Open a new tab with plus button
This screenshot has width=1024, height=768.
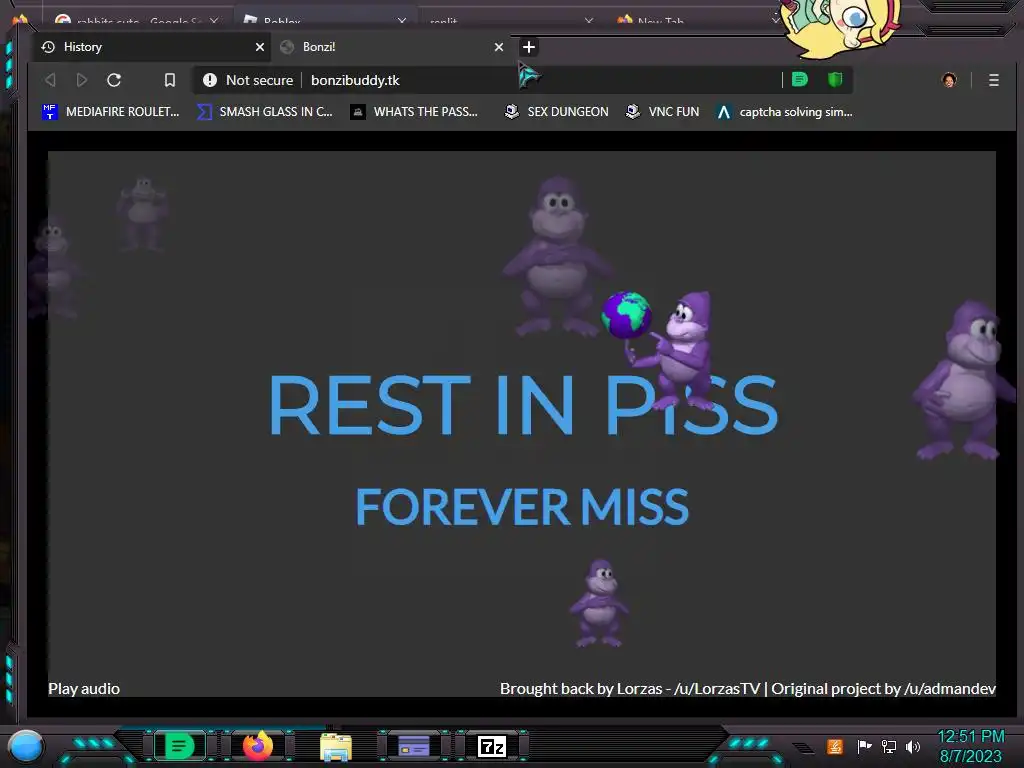pos(529,47)
